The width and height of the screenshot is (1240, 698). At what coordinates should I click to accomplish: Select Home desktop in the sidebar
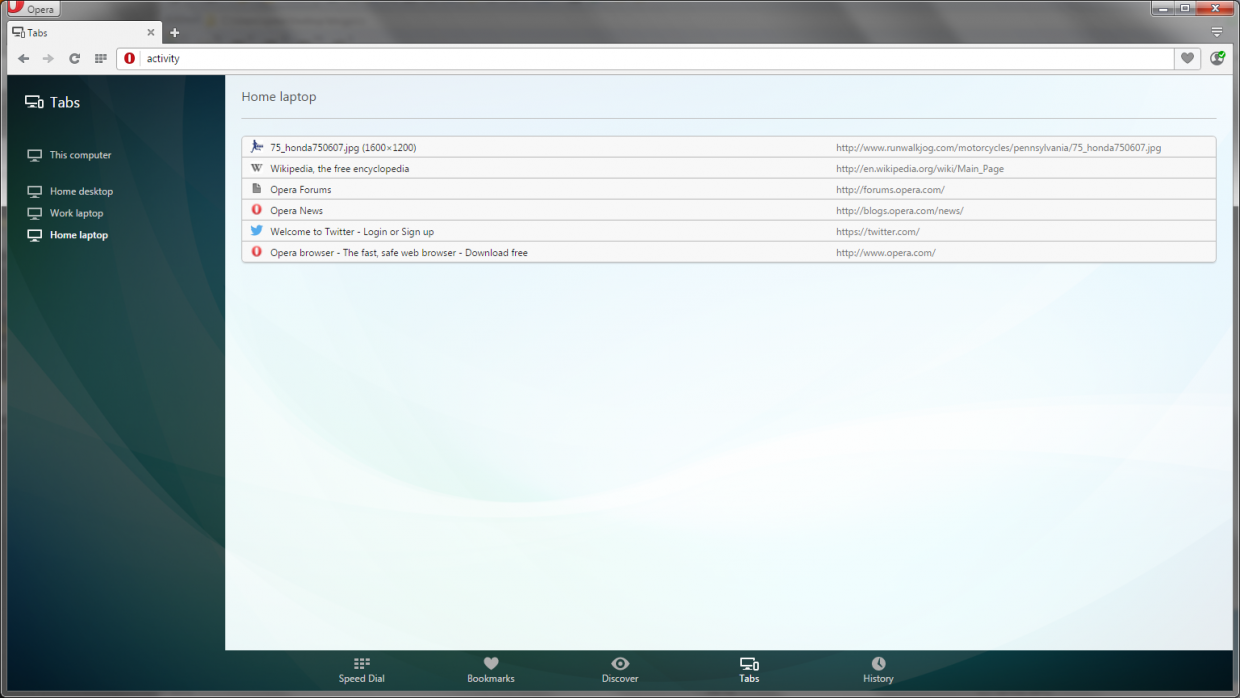click(x=80, y=191)
